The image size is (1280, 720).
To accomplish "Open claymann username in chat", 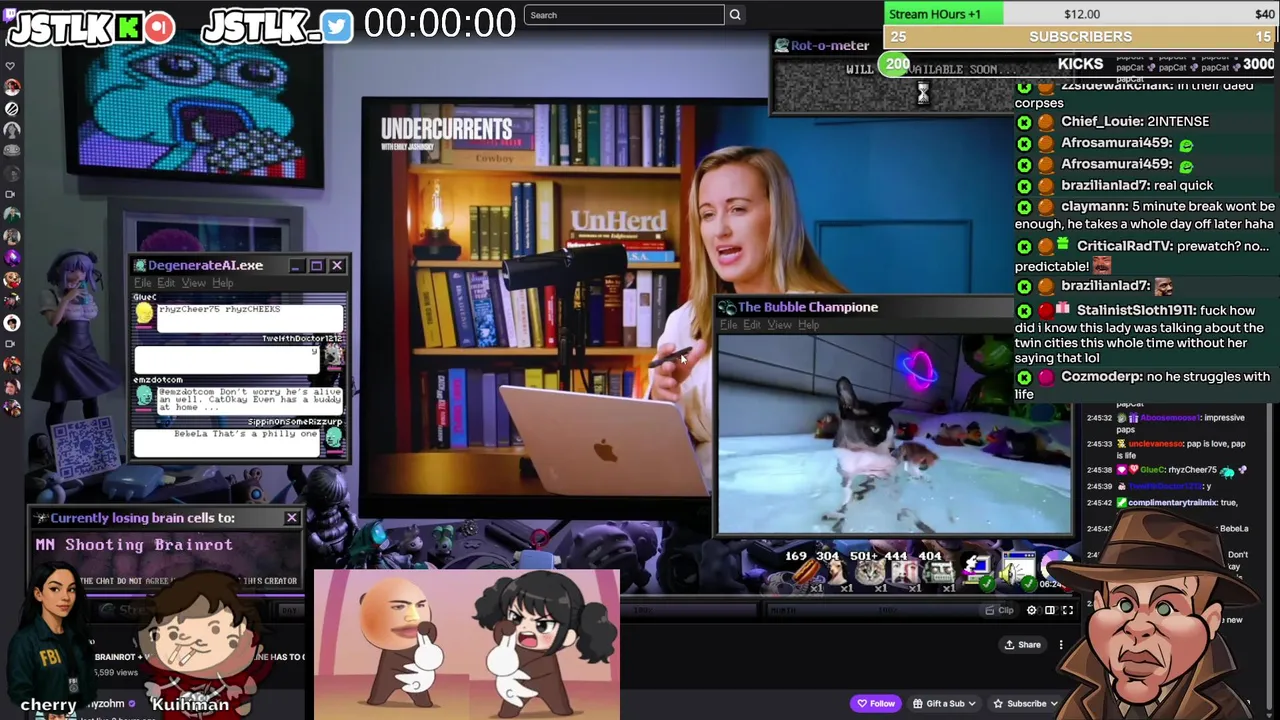I will pos(1093,207).
